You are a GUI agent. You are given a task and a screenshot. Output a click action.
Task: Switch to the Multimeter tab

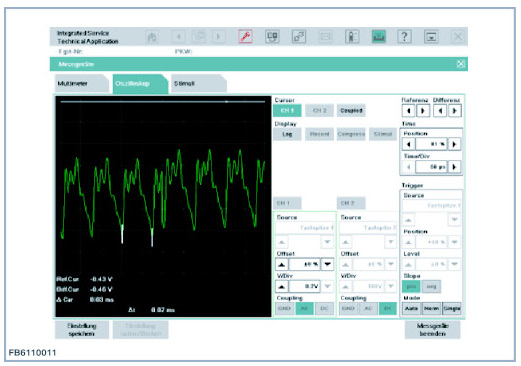click(81, 83)
